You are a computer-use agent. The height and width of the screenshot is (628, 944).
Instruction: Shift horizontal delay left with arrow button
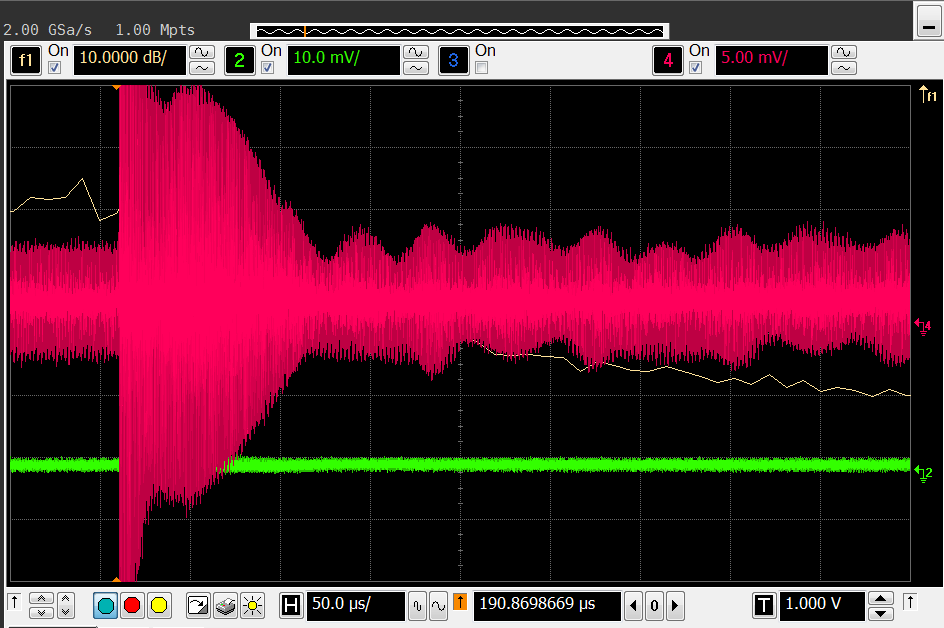633,605
